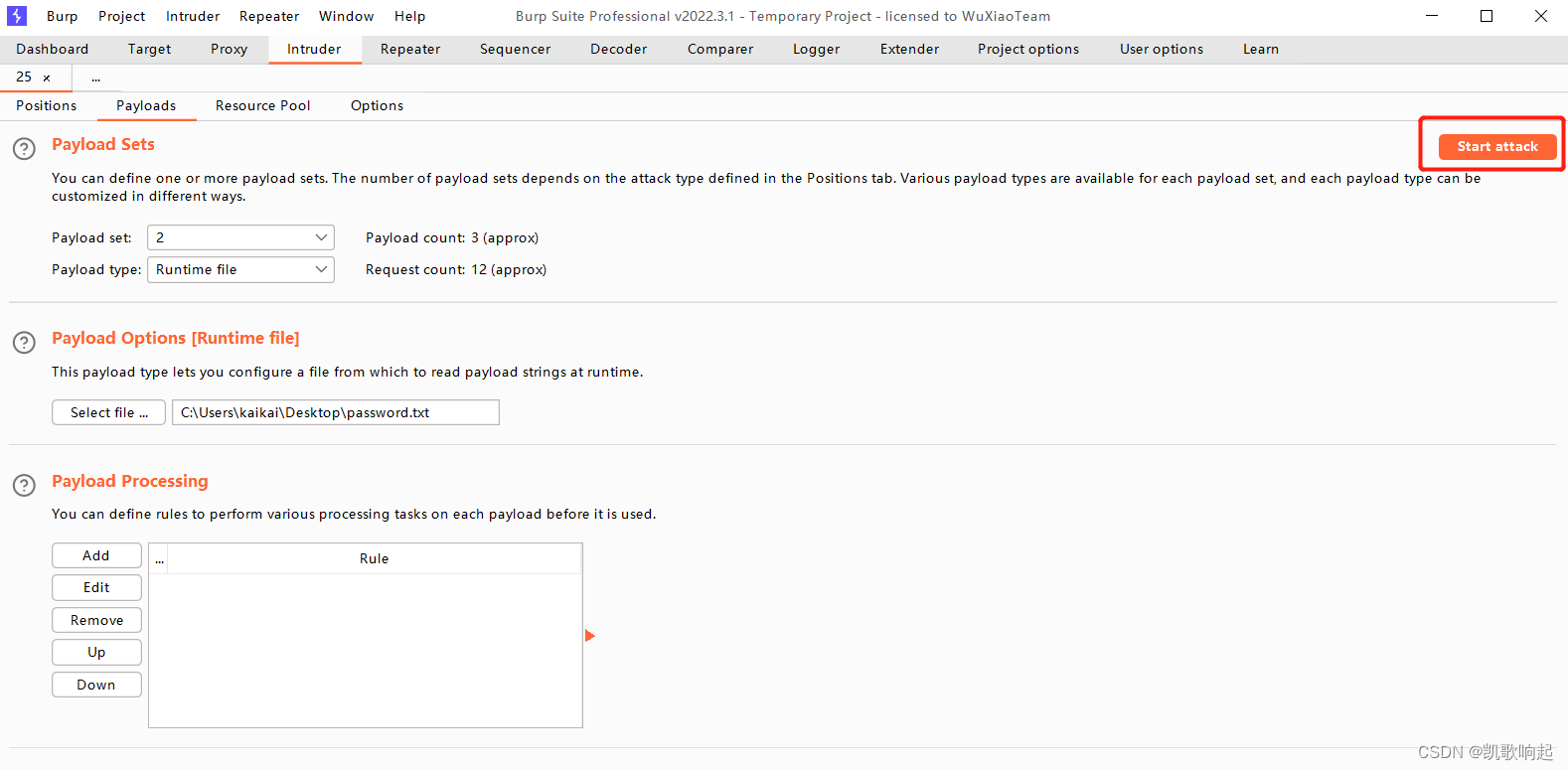Open help for Payload Sets section

(x=24, y=148)
